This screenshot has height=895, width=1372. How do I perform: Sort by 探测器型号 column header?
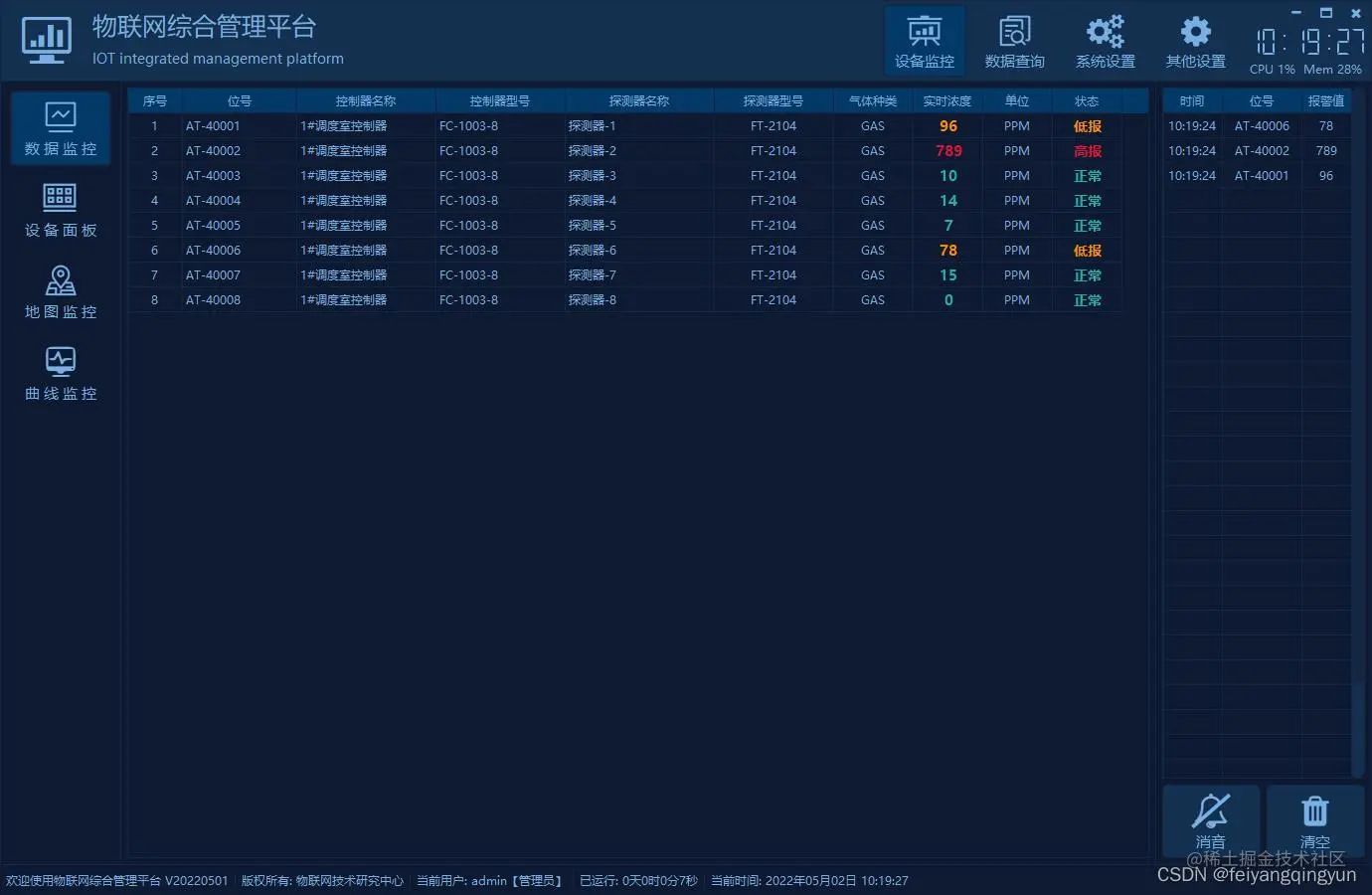772,101
